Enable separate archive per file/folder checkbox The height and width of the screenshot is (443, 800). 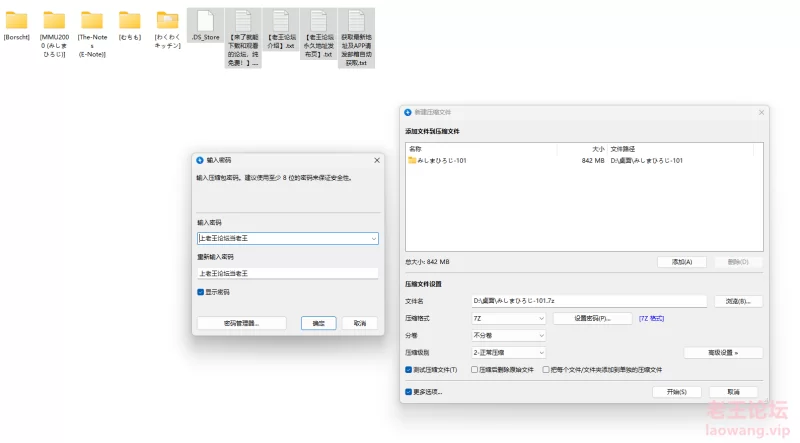546,370
